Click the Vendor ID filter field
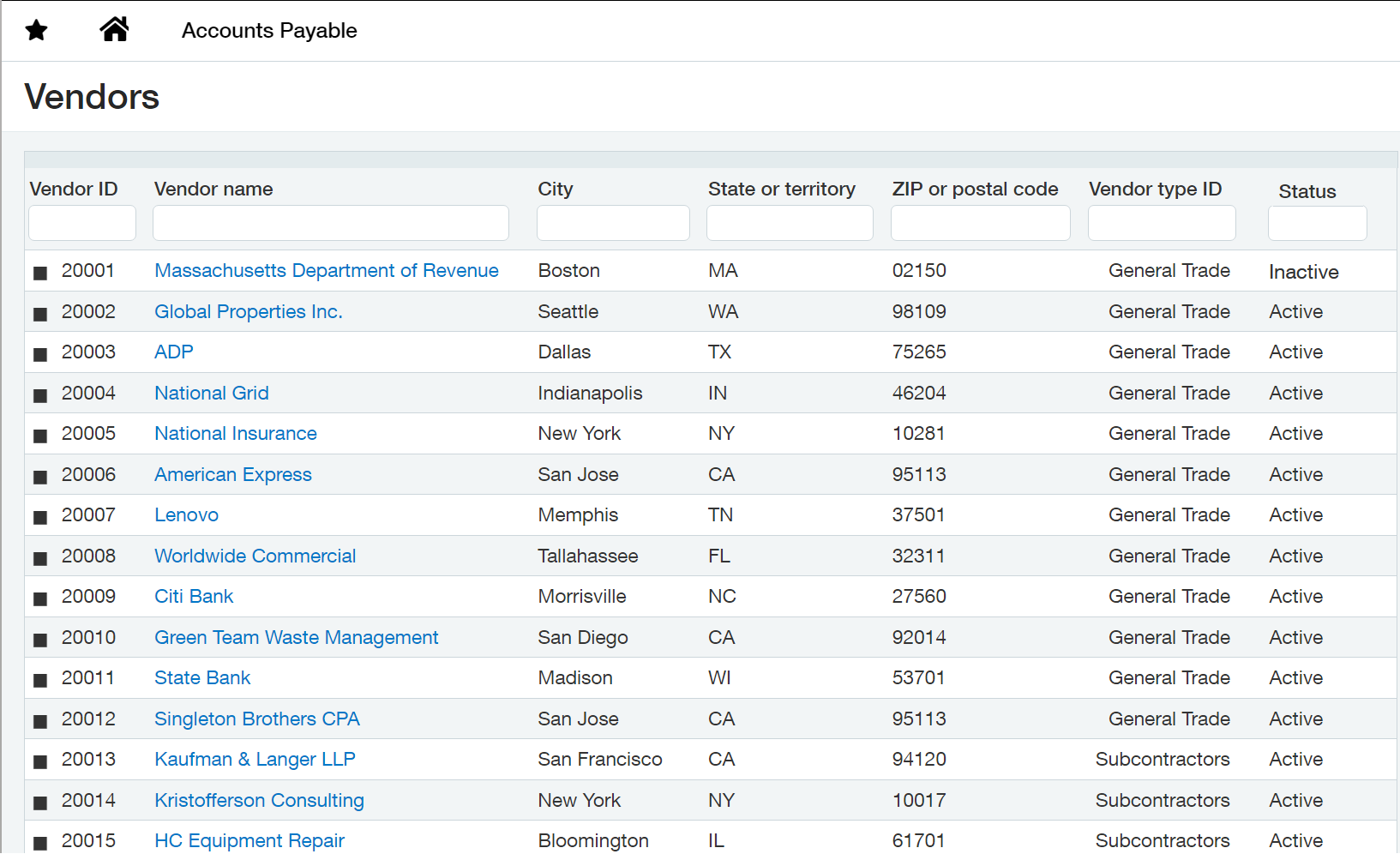 tap(82, 223)
